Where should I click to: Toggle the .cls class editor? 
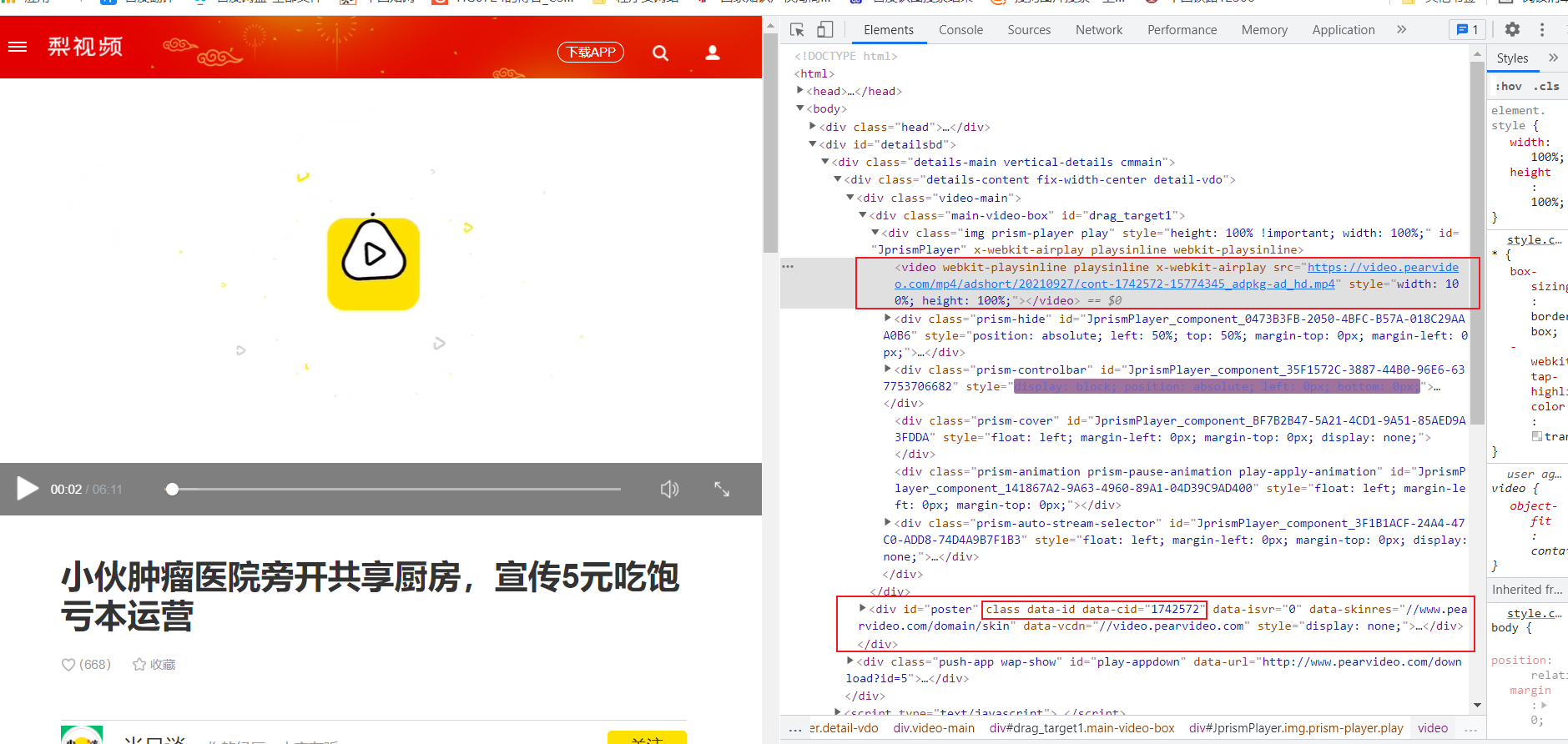[1546, 87]
